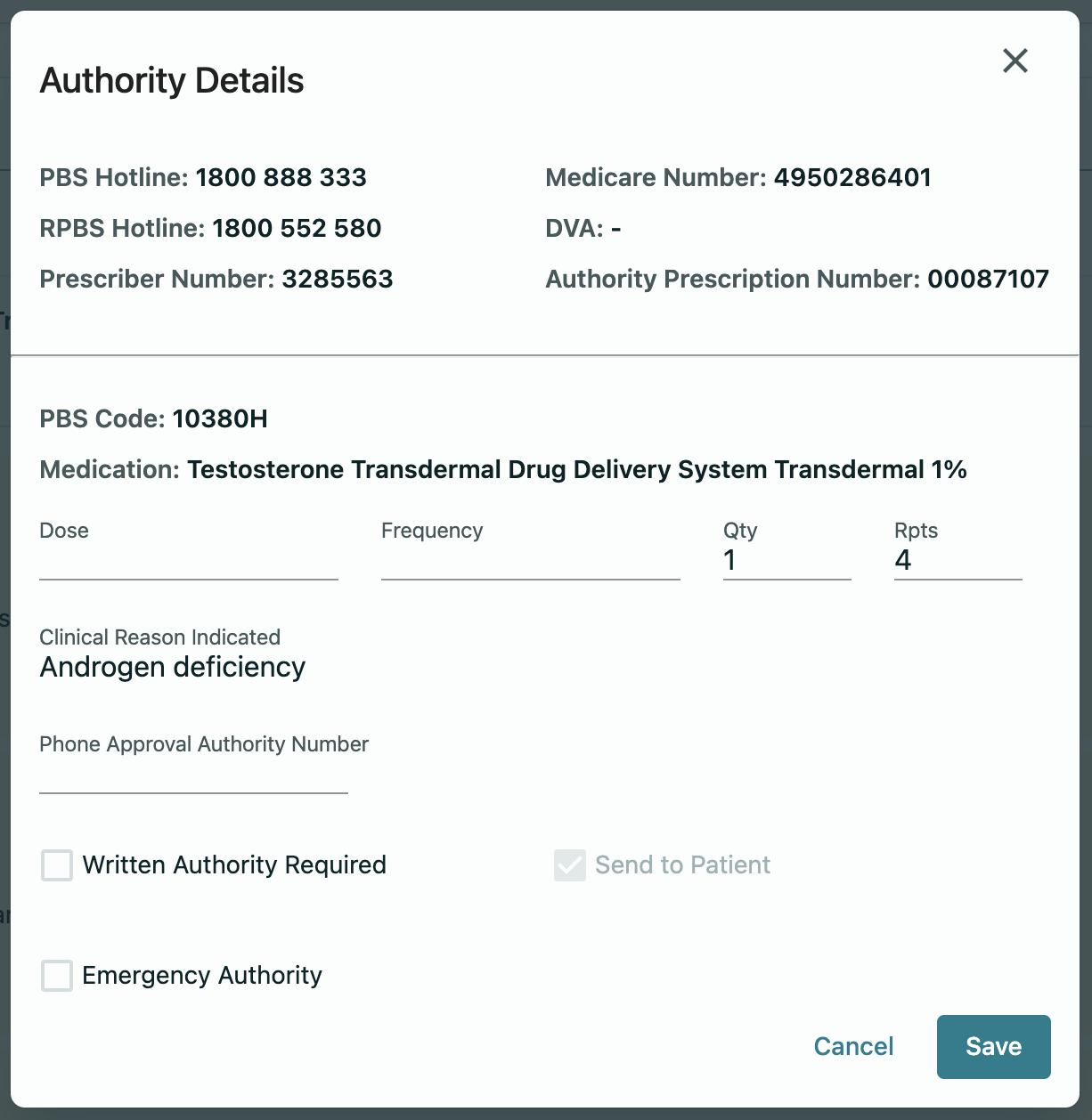Select the Authority Prescription Number 00087107
The image size is (1092, 1120).
(x=988, y=279)
